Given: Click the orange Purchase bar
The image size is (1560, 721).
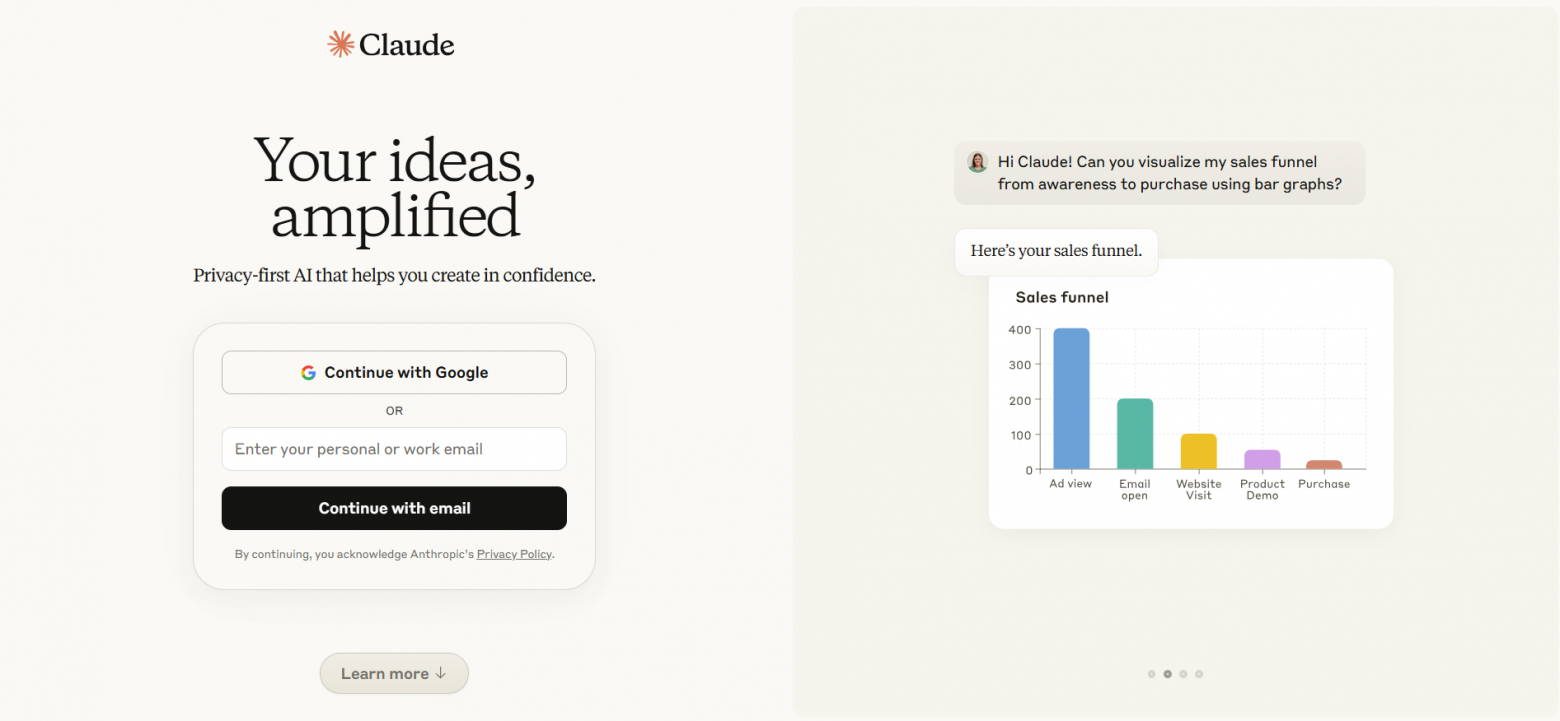Looking at the screenshot, I should tap(1324, 465).
